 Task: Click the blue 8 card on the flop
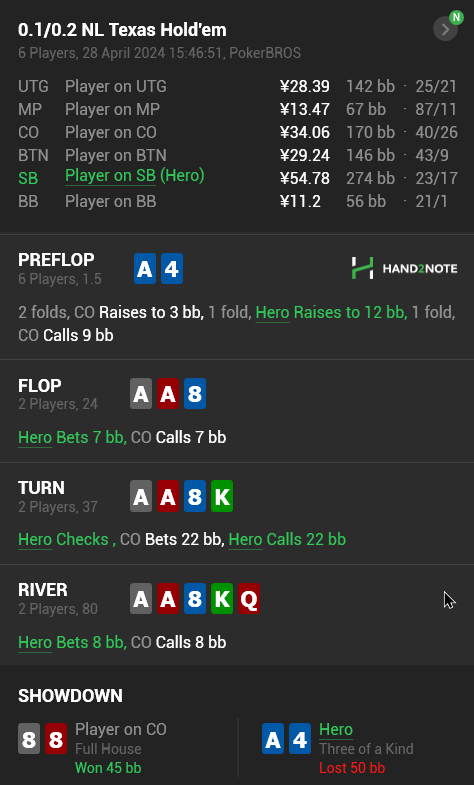point(195,394)
